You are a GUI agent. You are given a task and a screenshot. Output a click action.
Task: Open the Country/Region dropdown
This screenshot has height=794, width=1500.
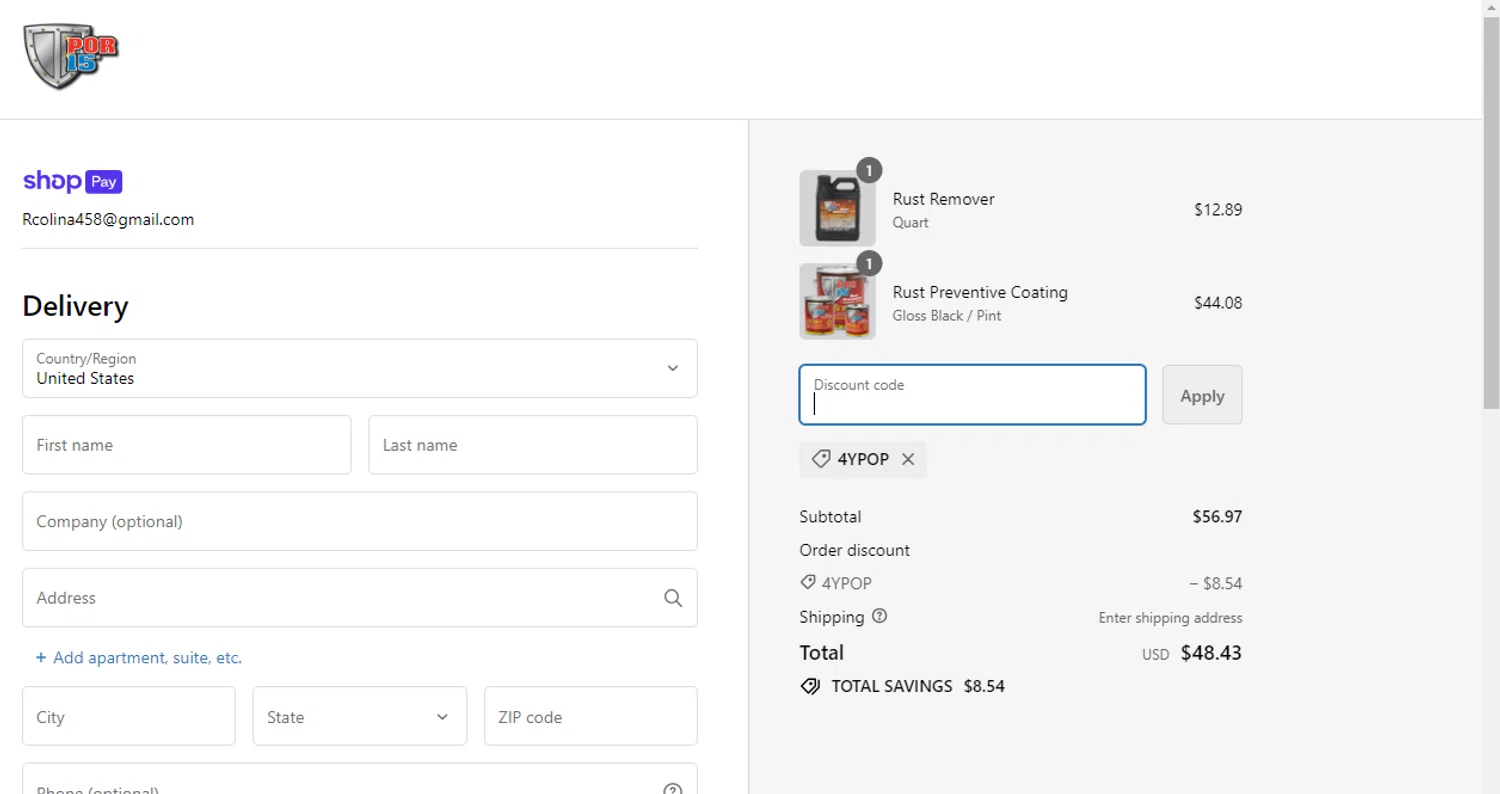coord(360,368)
